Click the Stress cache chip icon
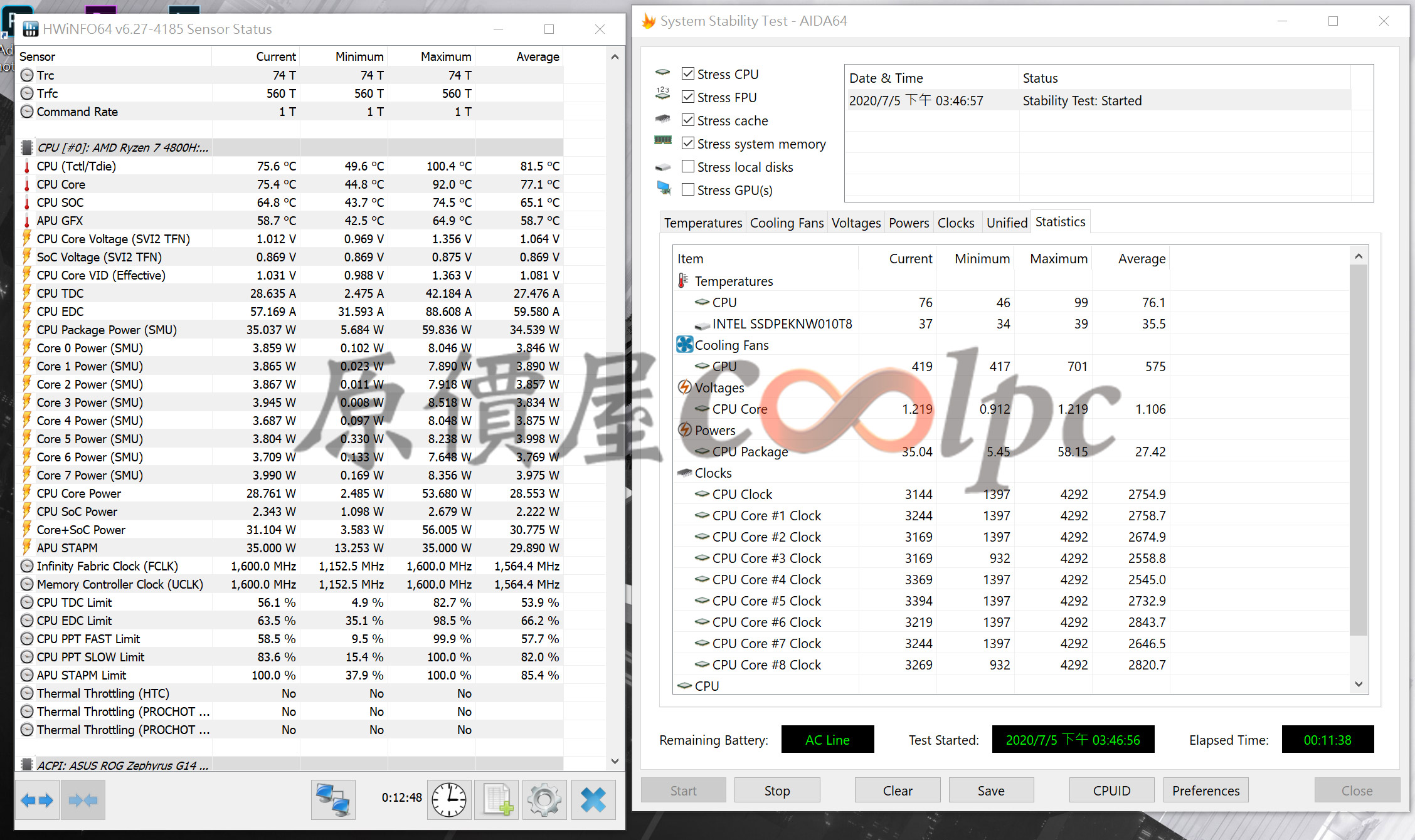Image resolution: width=1415 pixels, height=840 pixels. click(663, 118)
